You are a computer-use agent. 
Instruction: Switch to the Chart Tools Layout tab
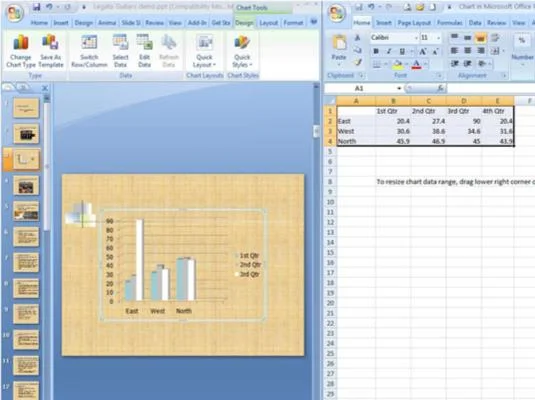pyautogui.click(x=269, y=23)
